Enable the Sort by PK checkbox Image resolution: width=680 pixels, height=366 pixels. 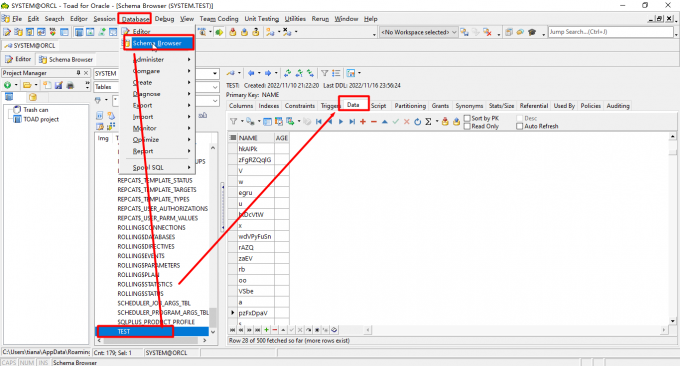pyautogui.click(x=467, y=118)
